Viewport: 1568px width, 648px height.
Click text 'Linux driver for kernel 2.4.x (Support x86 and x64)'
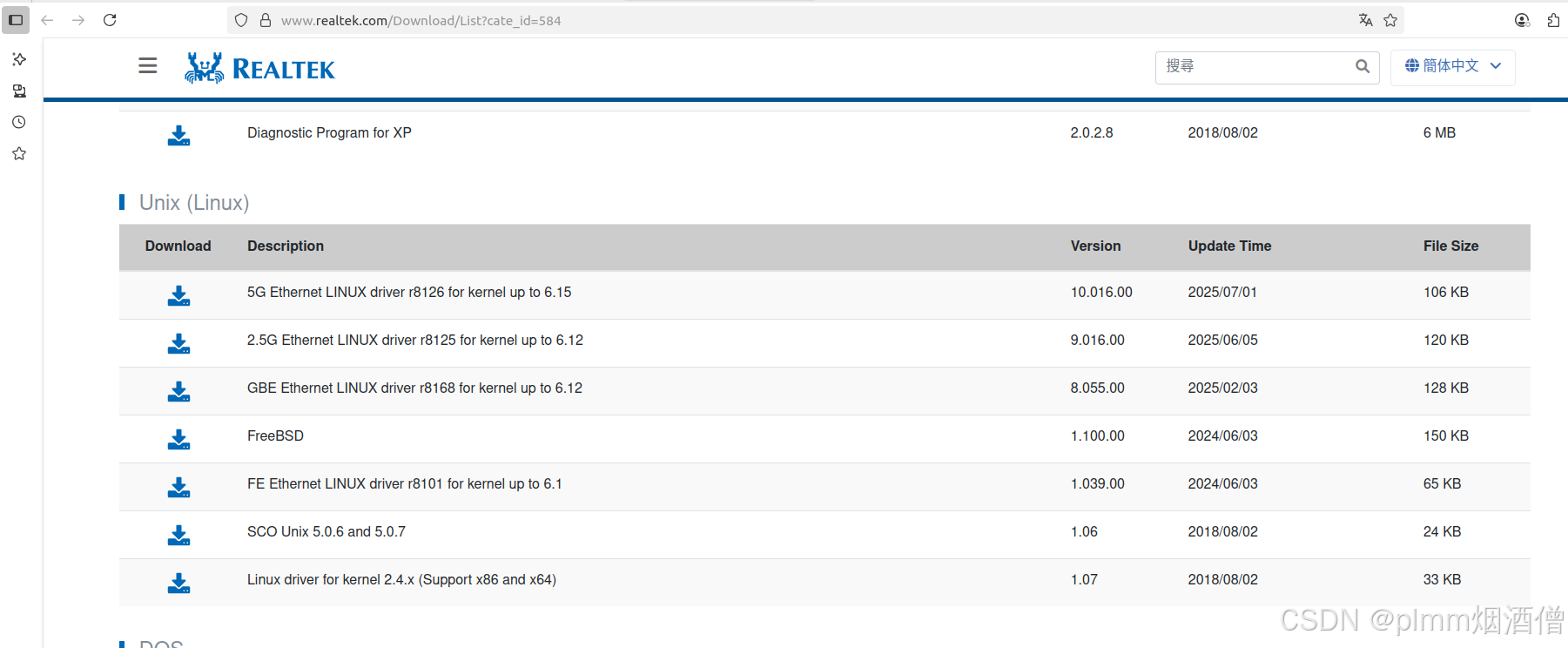401,580
